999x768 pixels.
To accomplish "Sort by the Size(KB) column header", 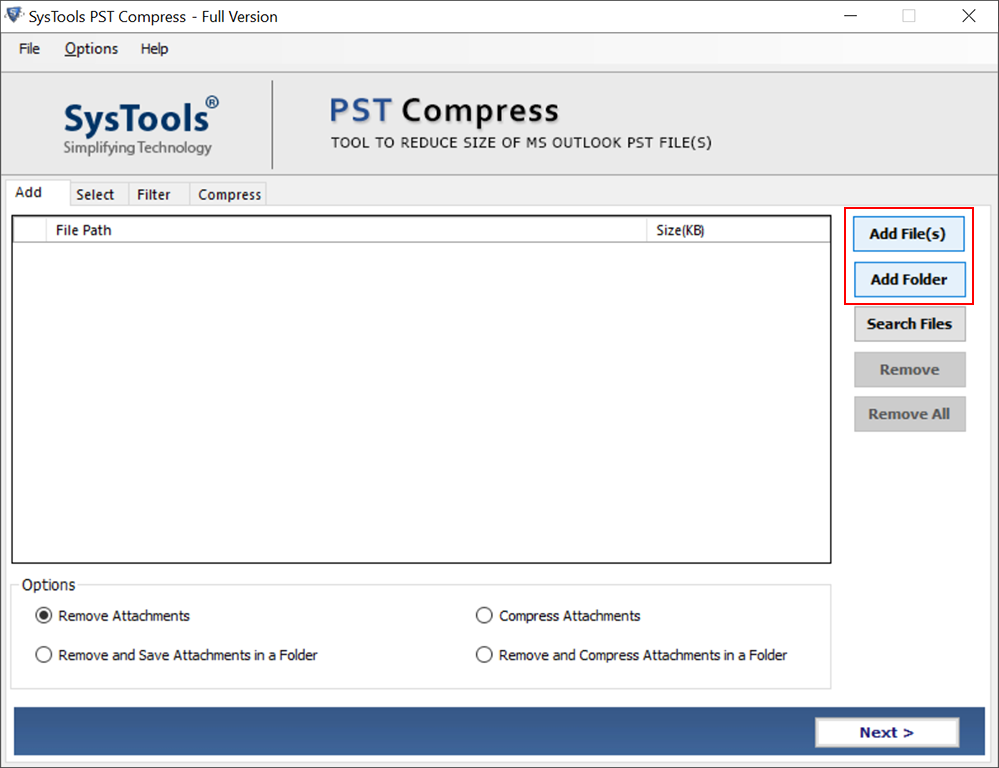I will pos(738,230).
